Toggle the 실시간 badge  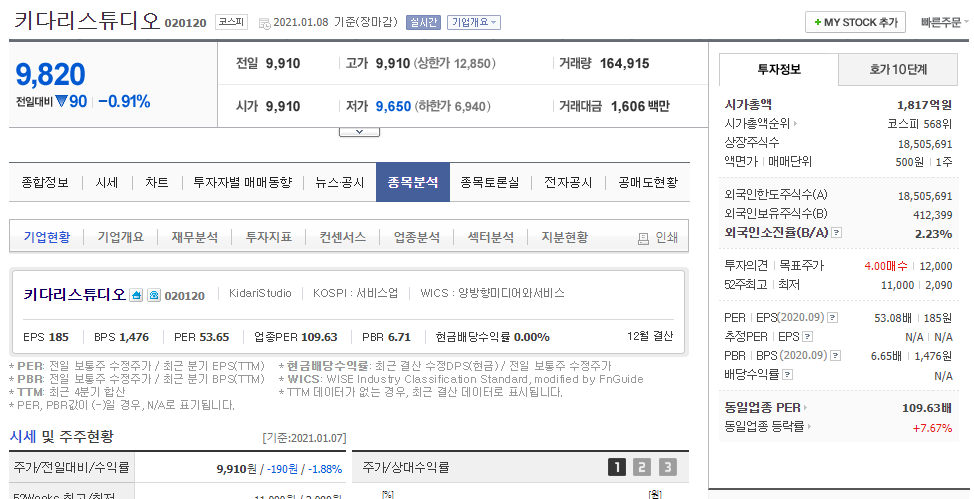(423, 22)
